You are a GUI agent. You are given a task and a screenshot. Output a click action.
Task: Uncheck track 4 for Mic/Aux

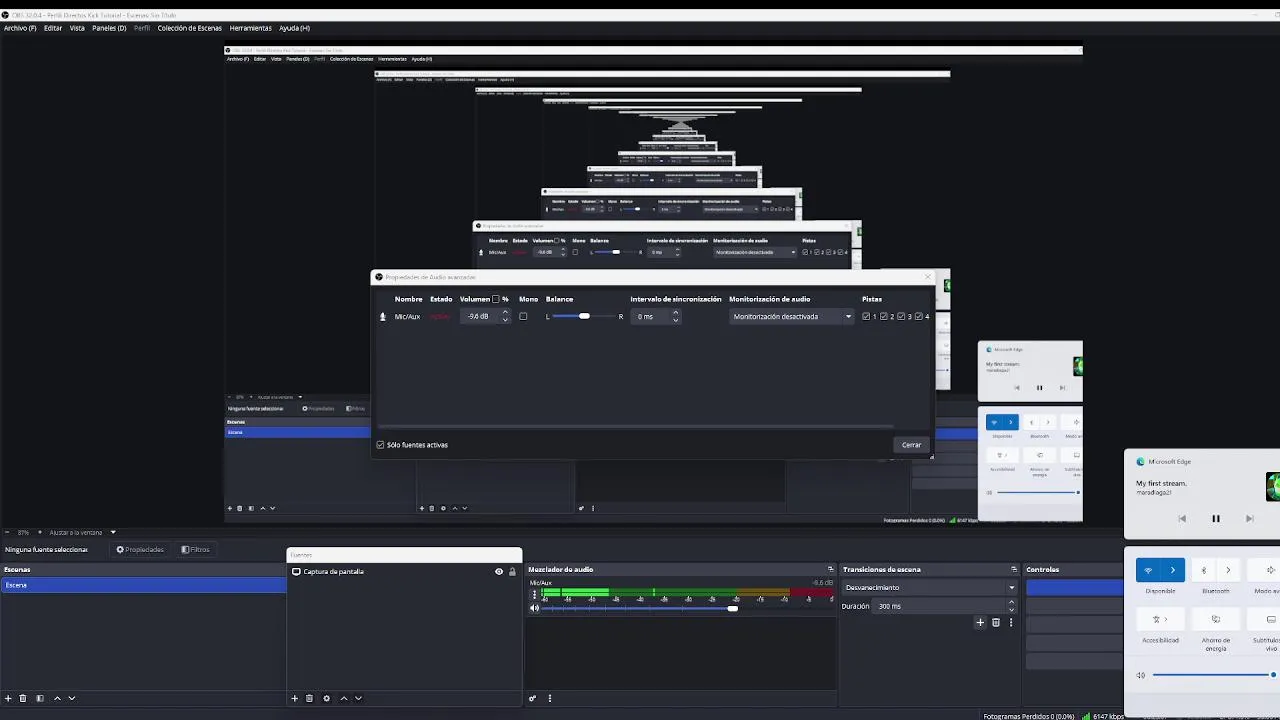(x=919, y=316)
